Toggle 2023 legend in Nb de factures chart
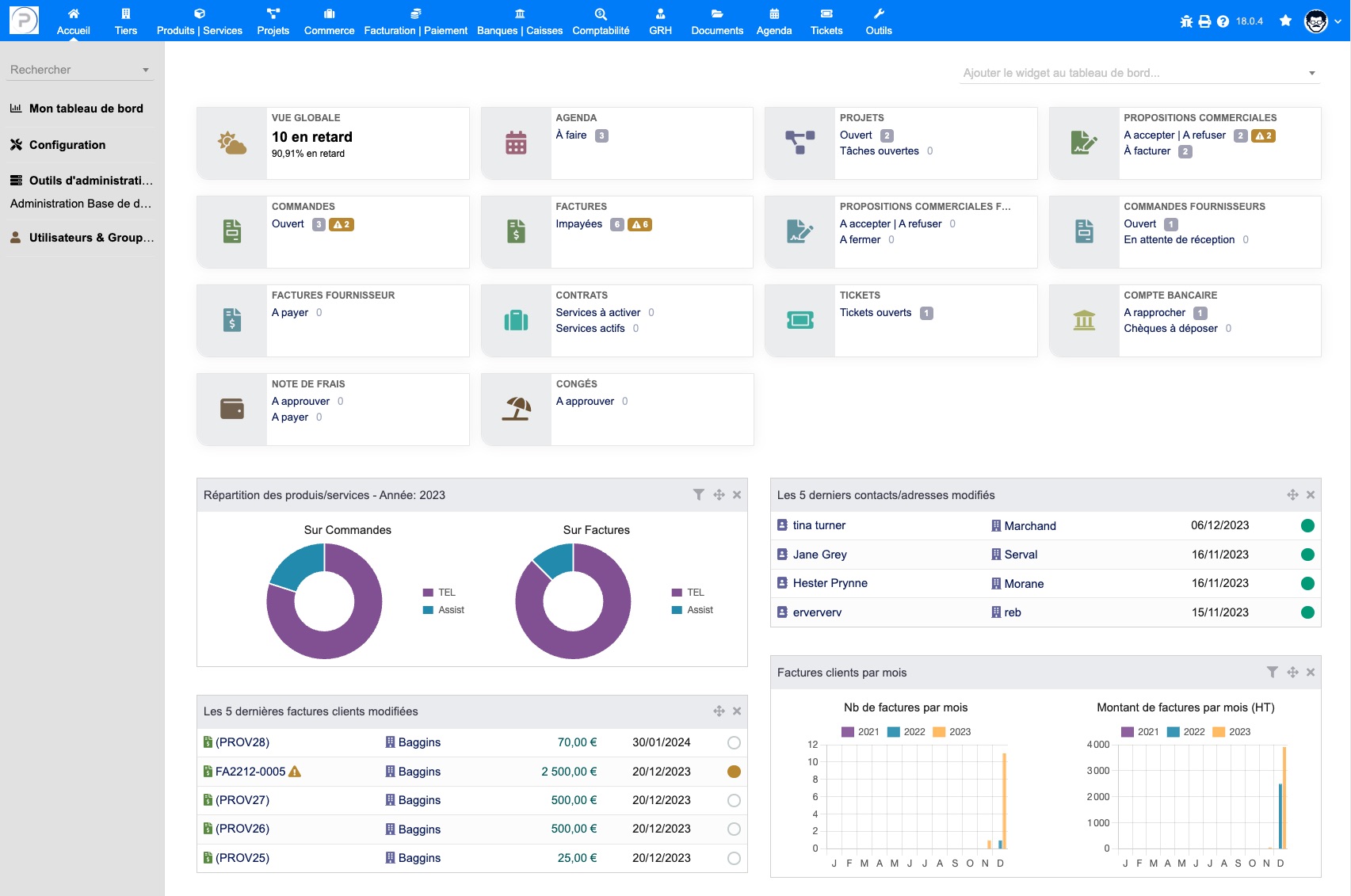 pyautogui.click(x=952, y=732)
